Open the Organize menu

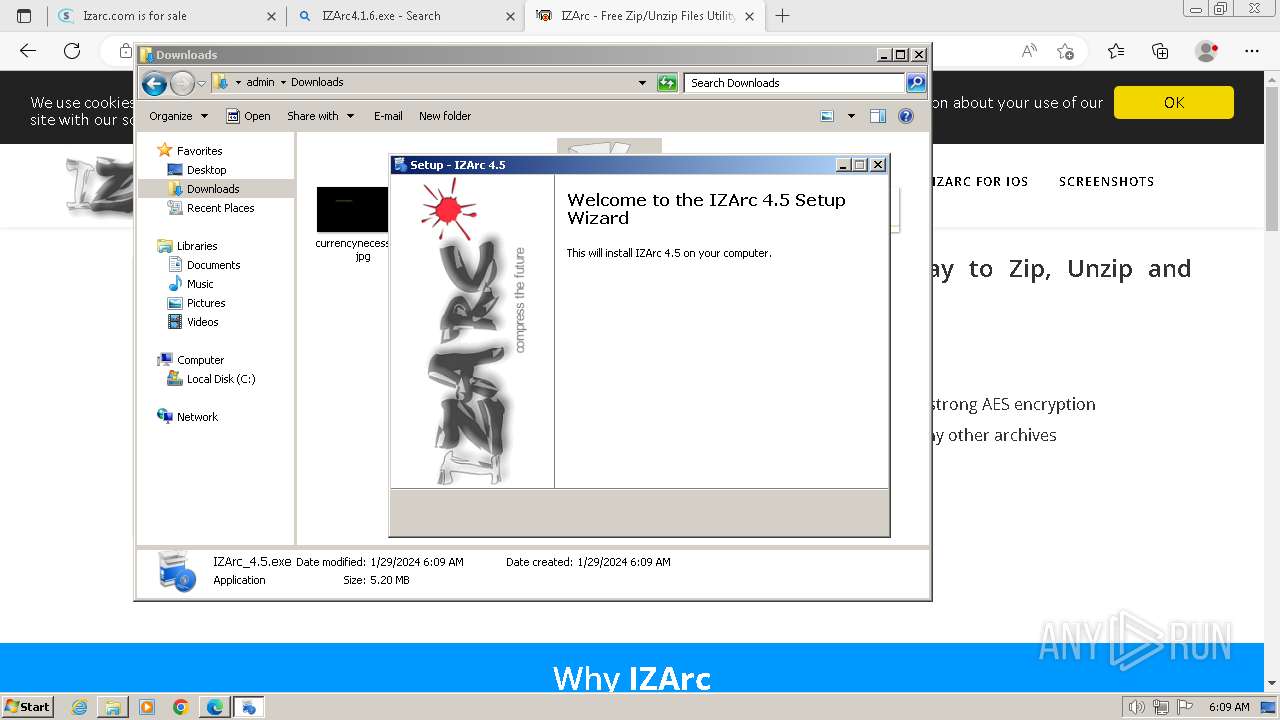click(178, 116)
